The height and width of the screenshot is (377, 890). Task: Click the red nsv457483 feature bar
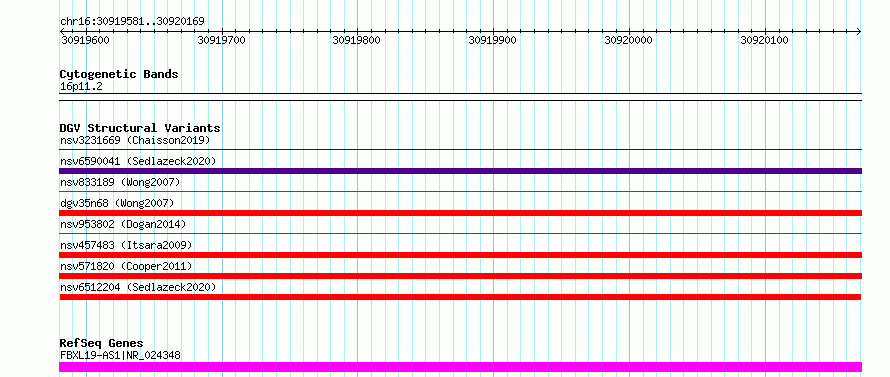[460, 255]
